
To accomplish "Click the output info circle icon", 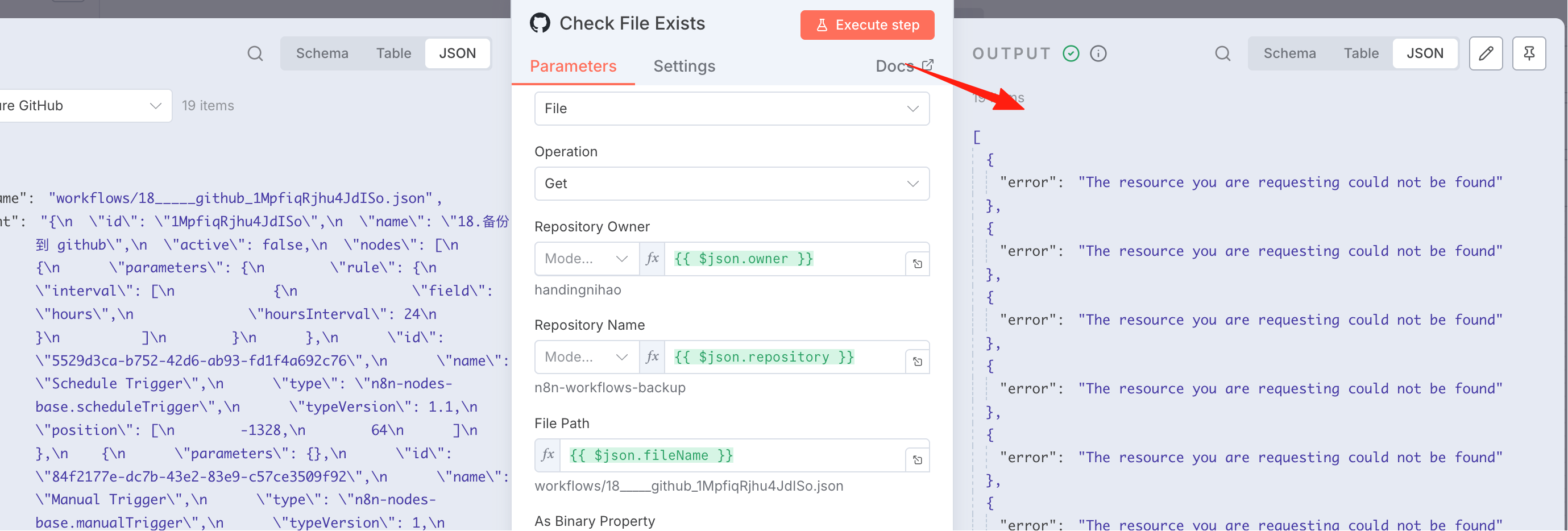I will point(1098,53).
